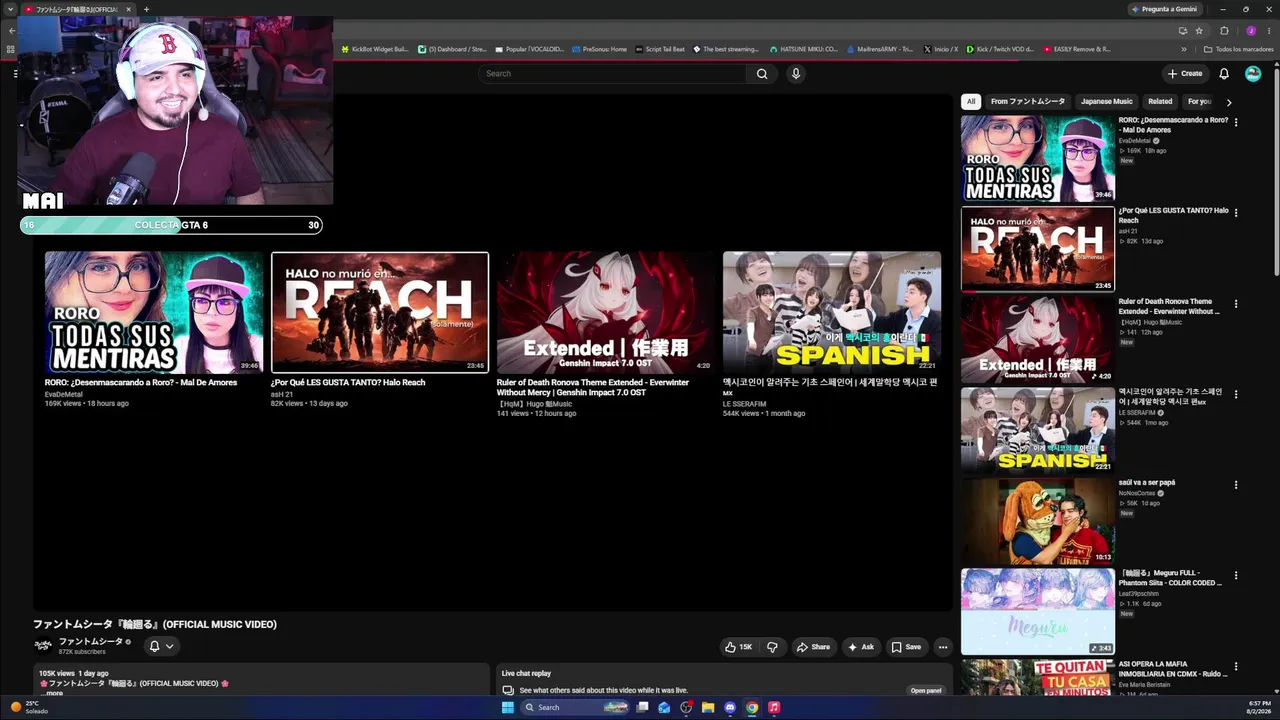Expand video description with ...more
The height and width of the screenshot is (720, 1280).
click(52, 693)
